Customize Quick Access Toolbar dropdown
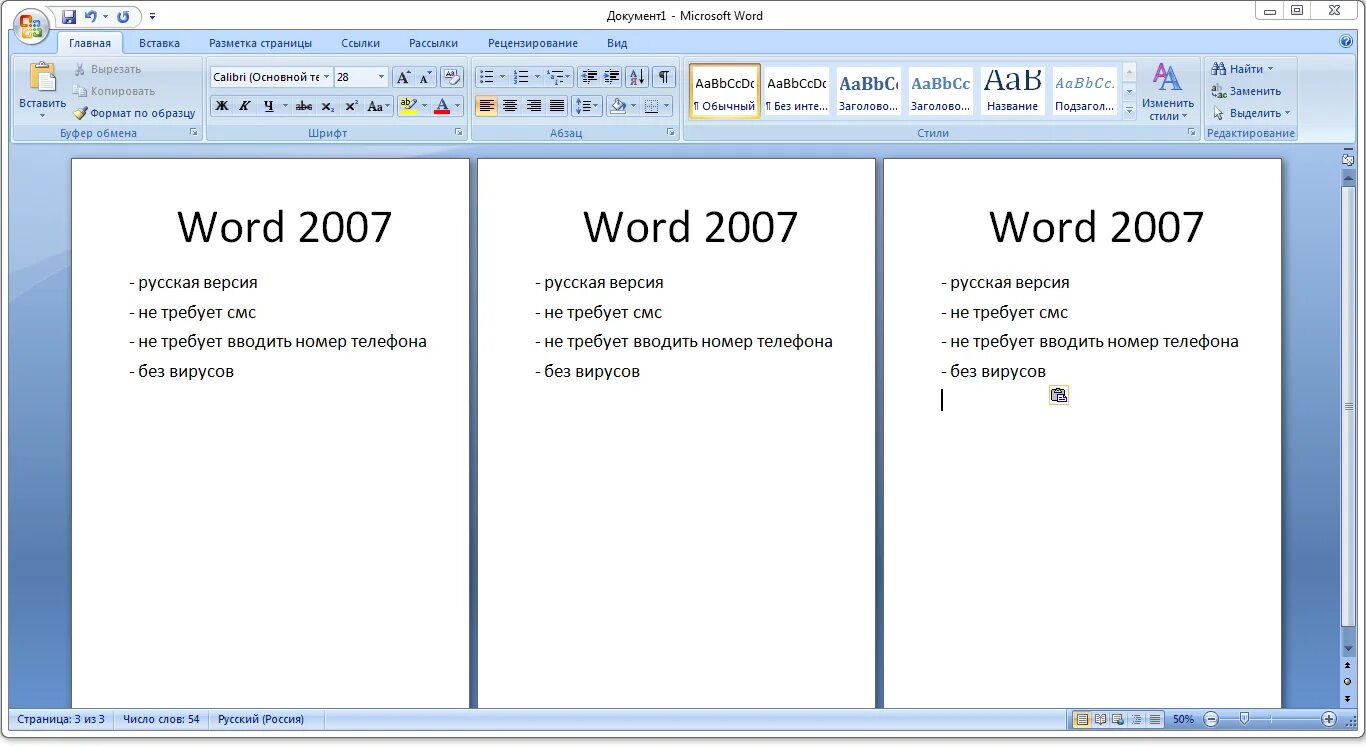1366x747 pixels. pyautogui.click(x=153, y=17)
